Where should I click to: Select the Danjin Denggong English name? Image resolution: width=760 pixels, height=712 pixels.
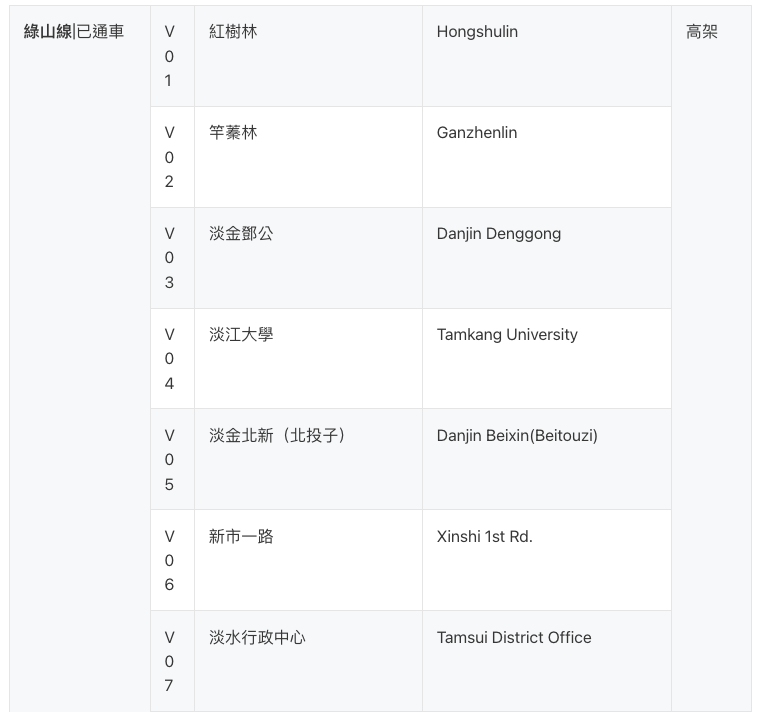[498, 234]
